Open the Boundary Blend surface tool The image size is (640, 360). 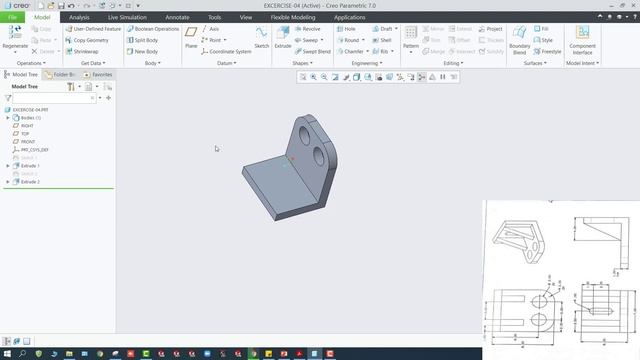pos(519,40)
